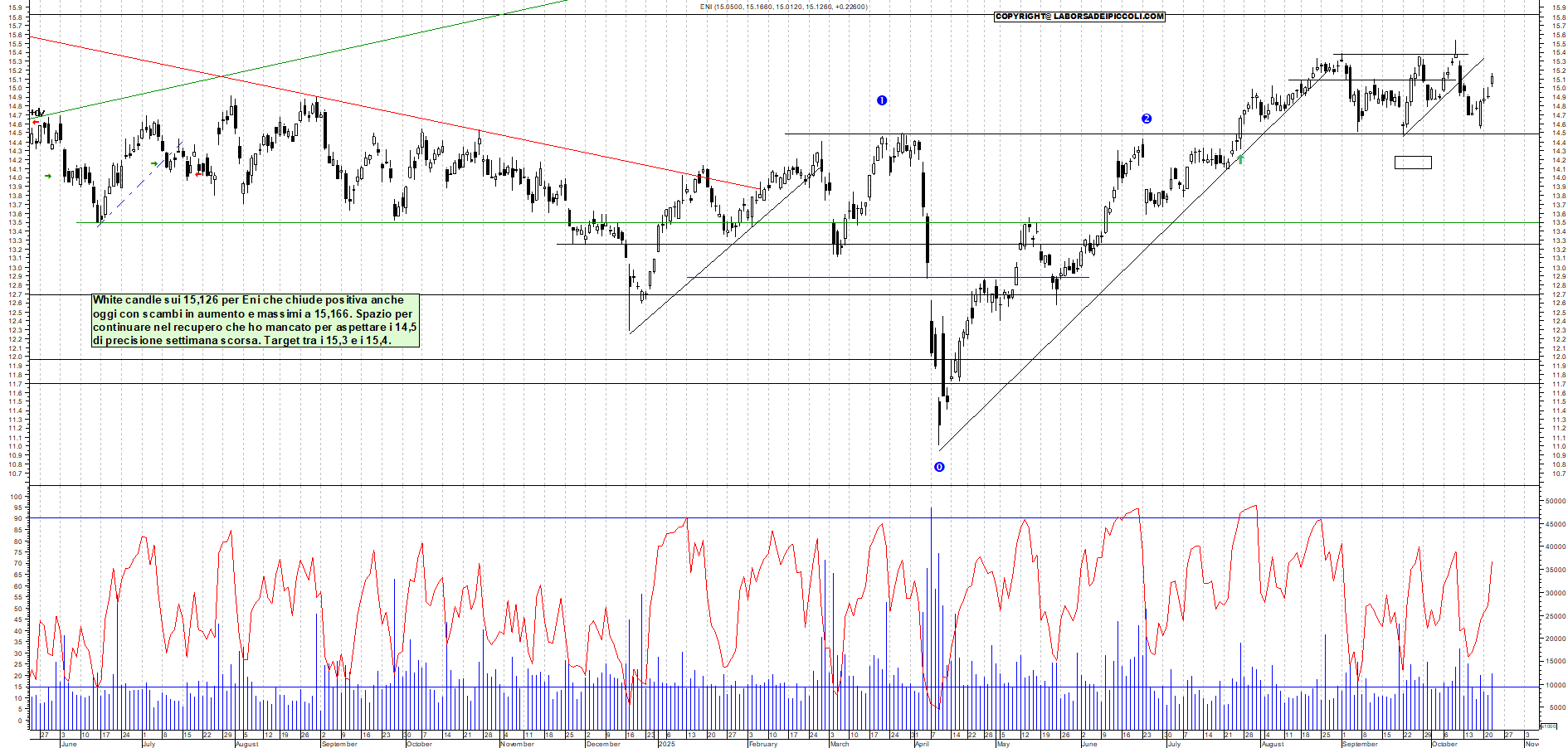Click the blue wave marker labeled 0
Screen dimensions: 1568x748
(x=939, y=467)
